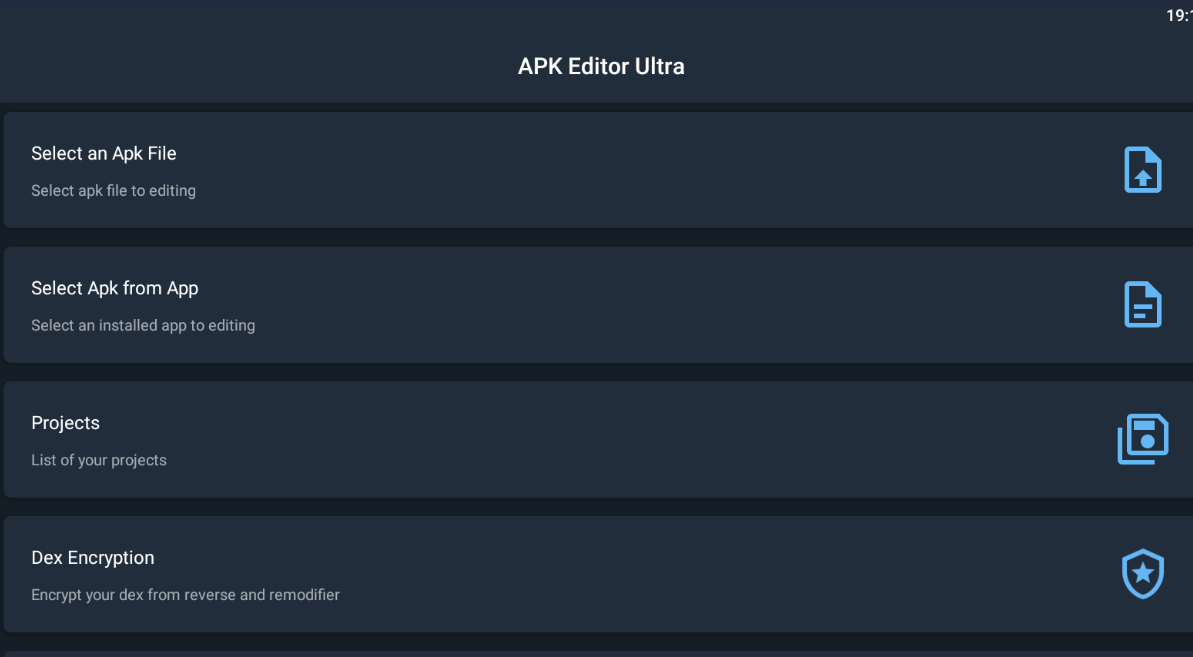Click 'Select apk file to editing' description
This screenshot has height=657, width=1193.
coord(113,191)
